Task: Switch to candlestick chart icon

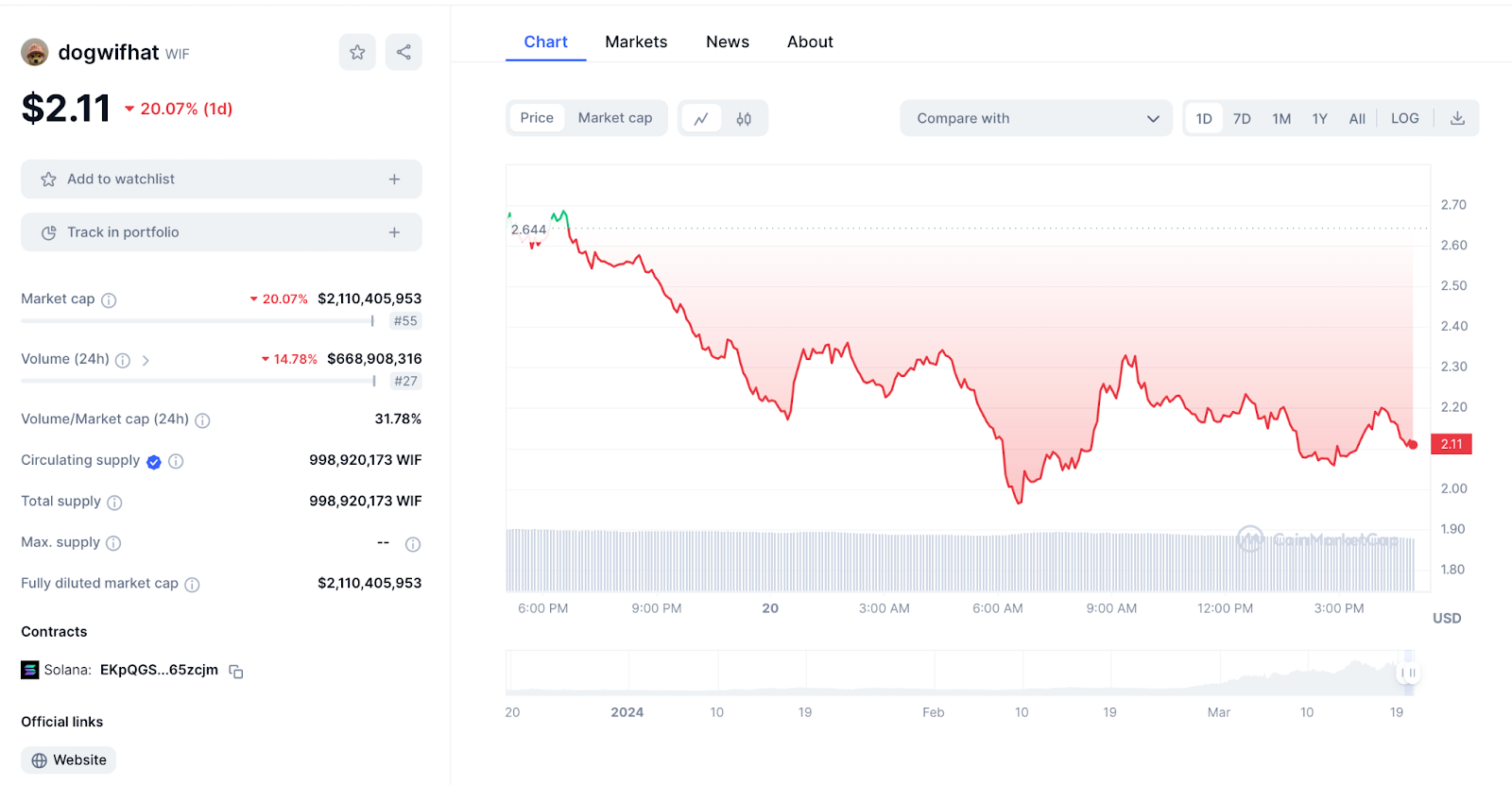Action: click(x=744, y=118)
